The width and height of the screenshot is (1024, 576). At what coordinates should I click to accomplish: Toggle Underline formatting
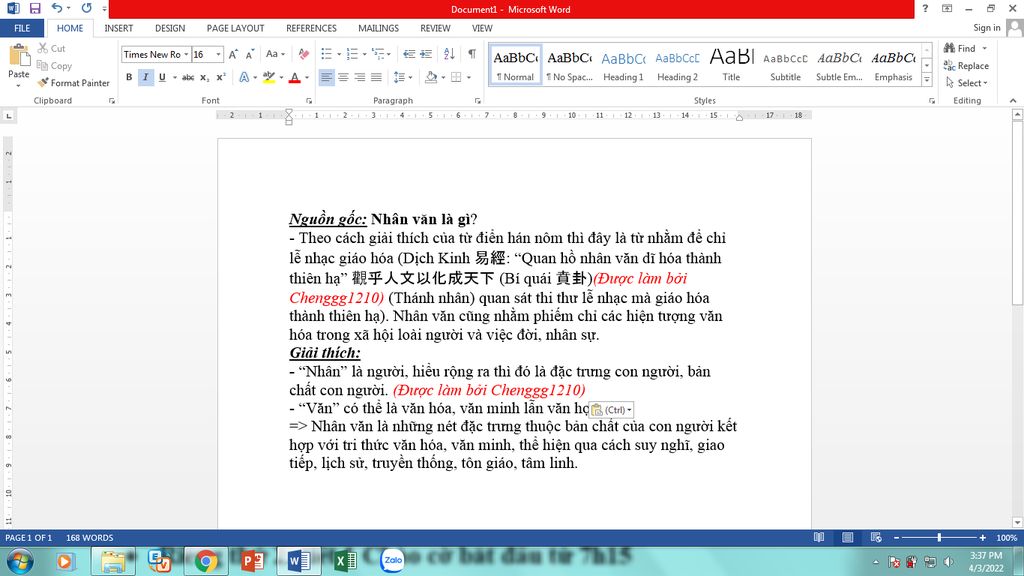162,77
